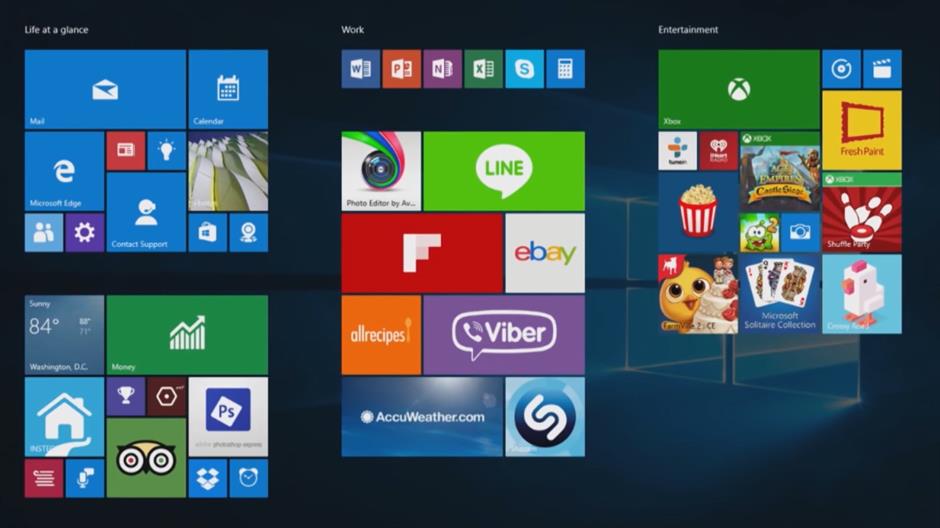Image resolution: width=940 pixels, height=528 pixels.
Task: Open the popcorn bucket tile
Action: pos(698,212)
